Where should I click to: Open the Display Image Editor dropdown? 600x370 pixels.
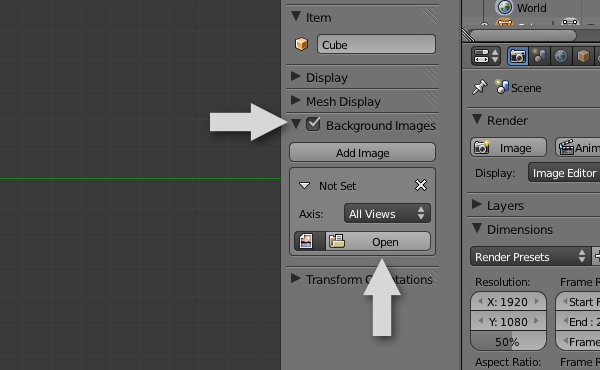564,173
